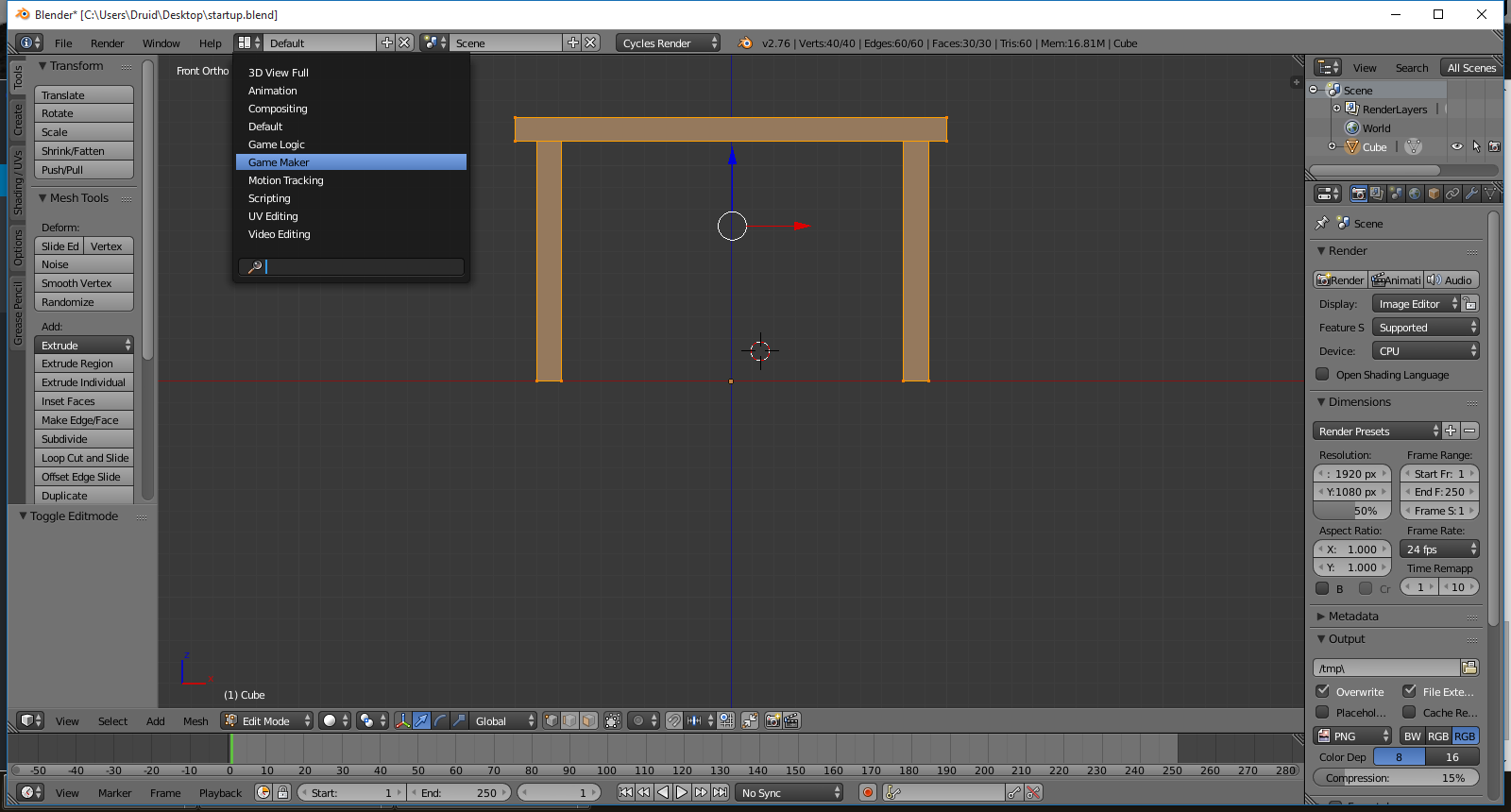Toggle the 3D manipulator axes icon
Screen dimensions: 1511x812
(x=403, y=720)
